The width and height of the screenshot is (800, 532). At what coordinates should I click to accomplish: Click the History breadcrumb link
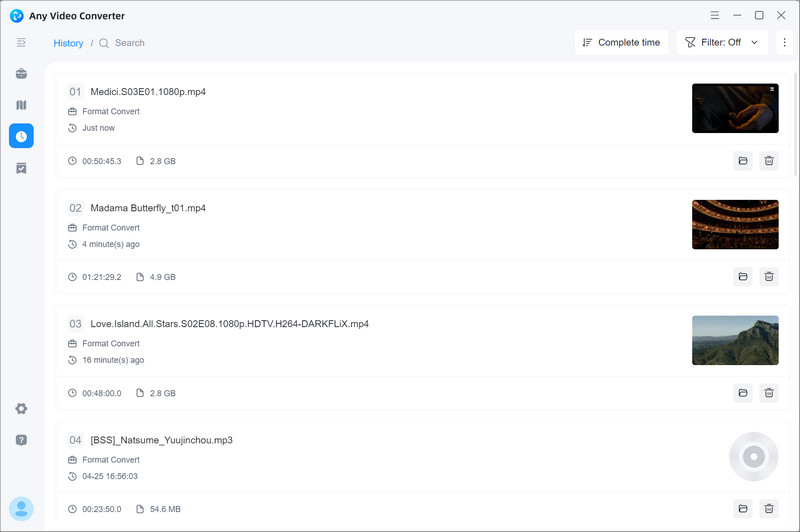[x=68, y=43]
